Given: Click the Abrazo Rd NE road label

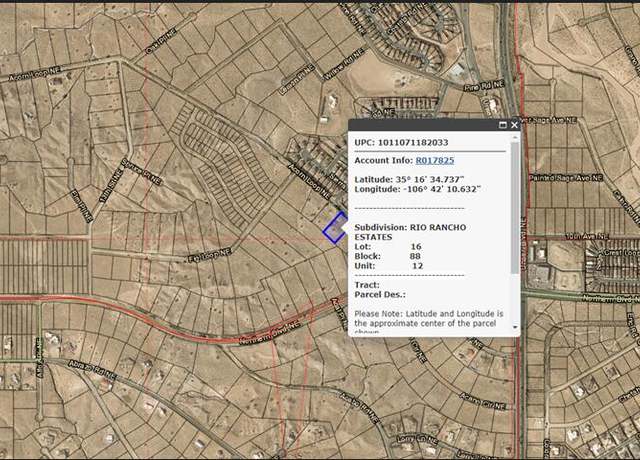Looking at the screenshot, I should (93, 370).
